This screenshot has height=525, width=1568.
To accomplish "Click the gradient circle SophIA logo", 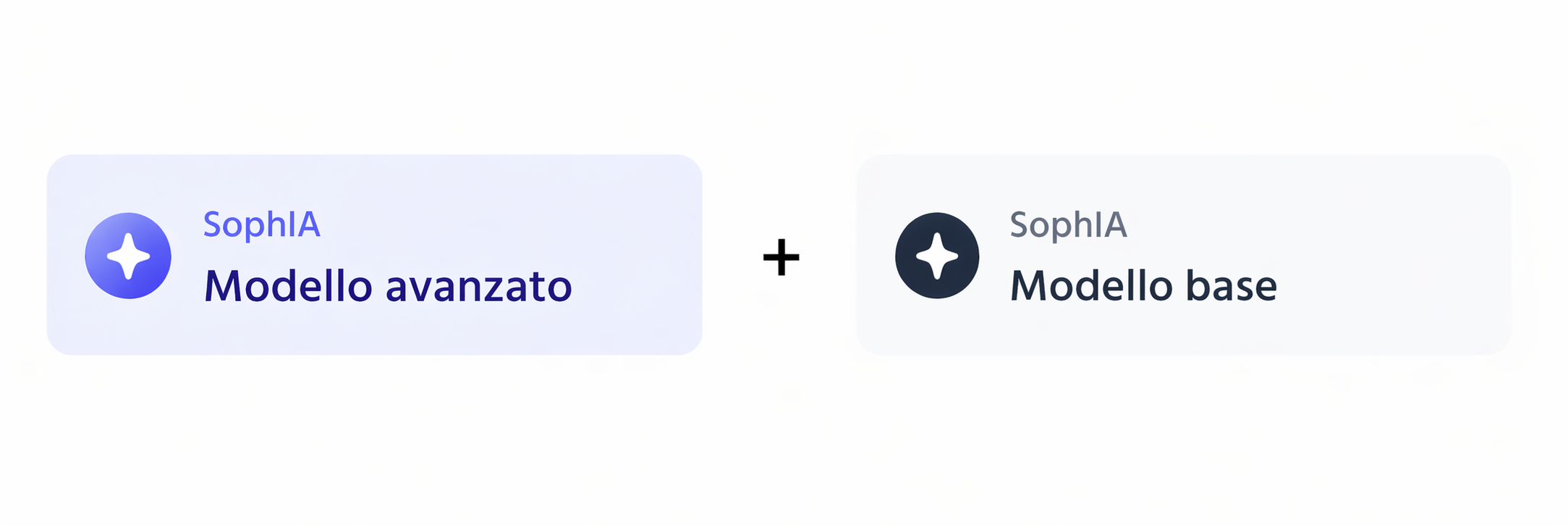I will 128,256.
